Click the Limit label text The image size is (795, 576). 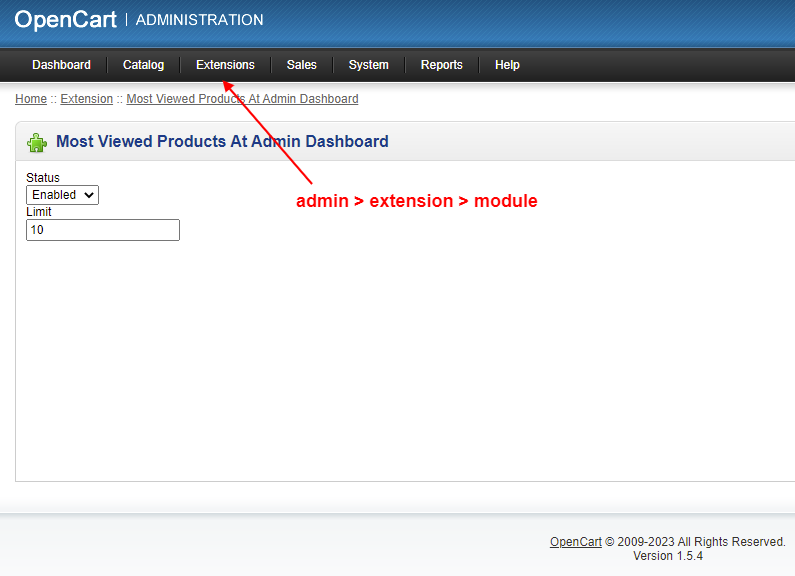tap(39, 212)
